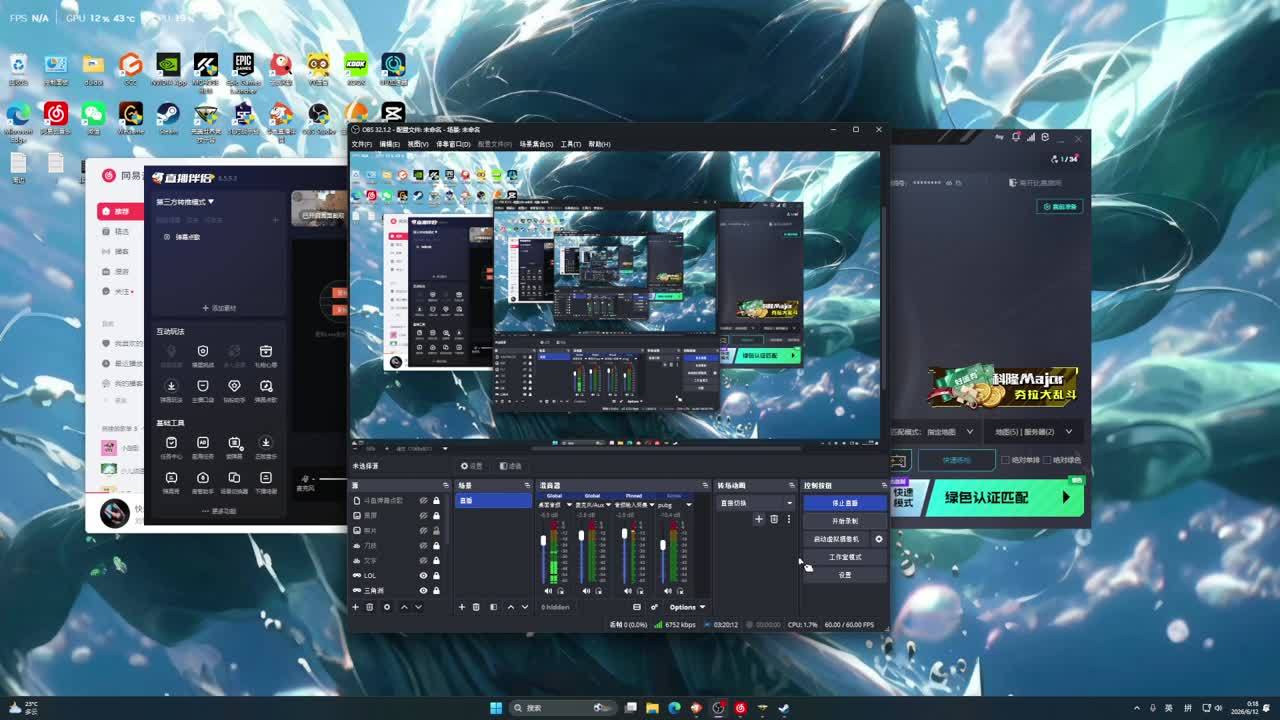
Task: Open virtual camera settings gear
Action: coord(879,539)
